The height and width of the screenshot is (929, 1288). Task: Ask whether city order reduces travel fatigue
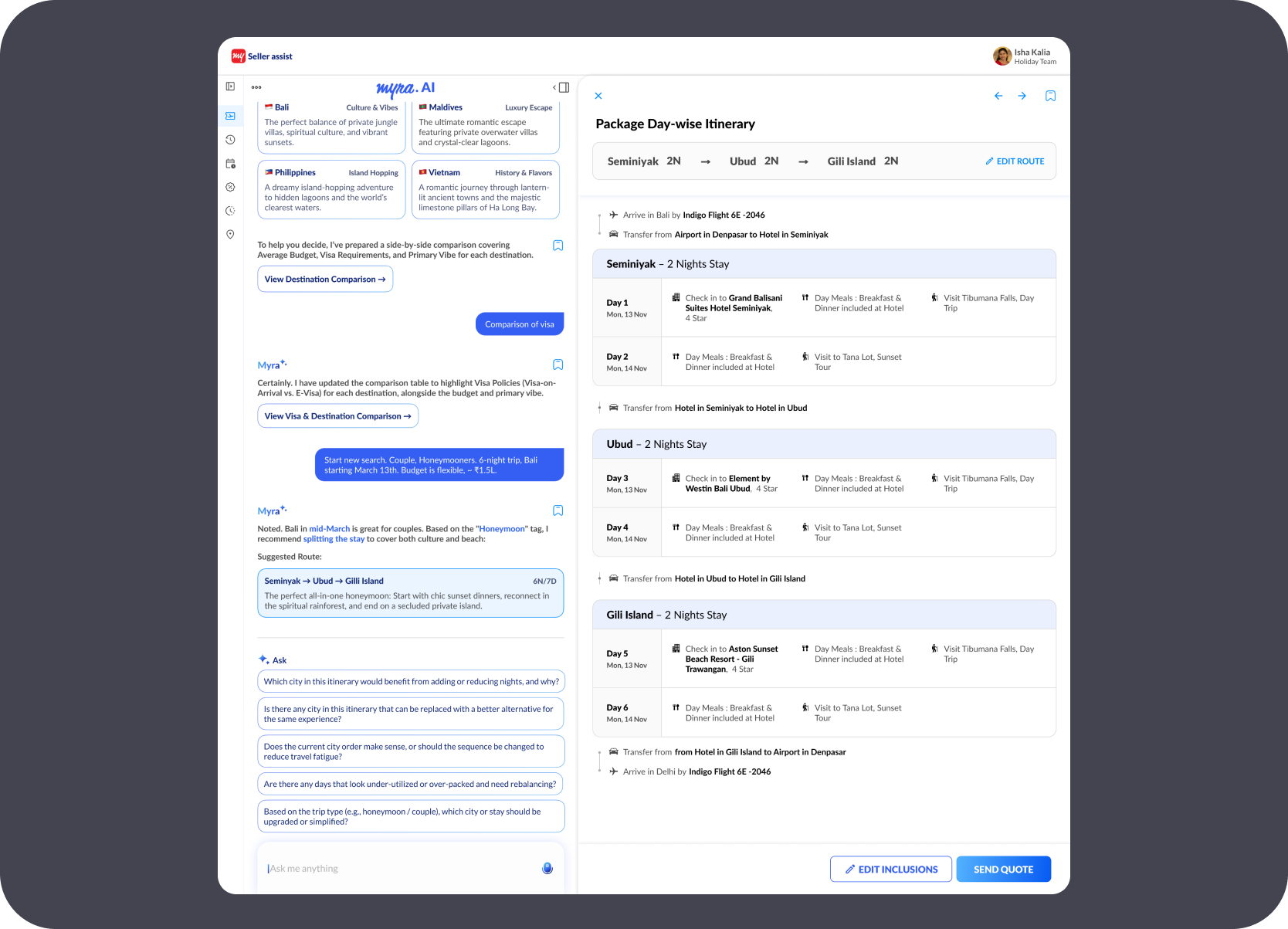(411, 751)
